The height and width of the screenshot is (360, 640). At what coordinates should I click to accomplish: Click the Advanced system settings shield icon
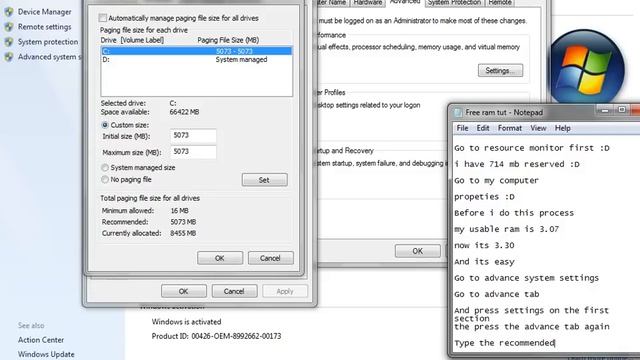pos(9,57)
